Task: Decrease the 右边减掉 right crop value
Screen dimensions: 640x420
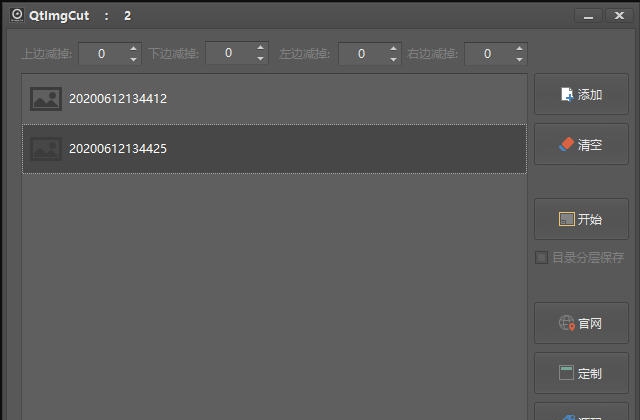Action: point(519,59)
